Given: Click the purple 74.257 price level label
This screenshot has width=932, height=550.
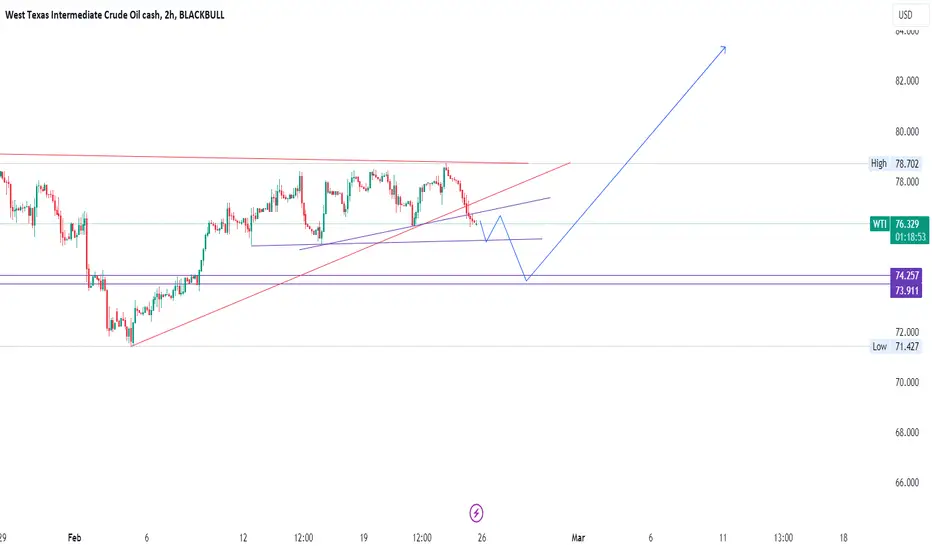Looking at the screenshot, I should [906, 275].
